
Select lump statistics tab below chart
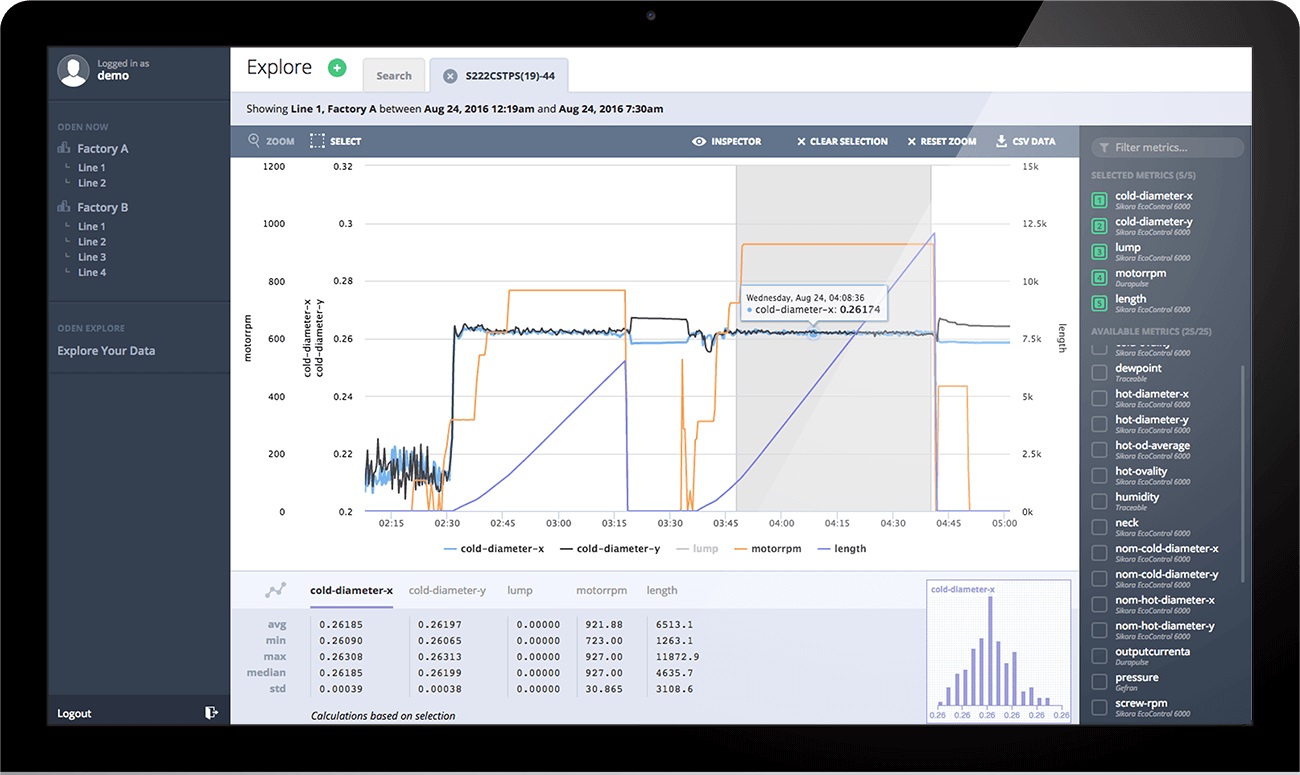pos(520,591)
